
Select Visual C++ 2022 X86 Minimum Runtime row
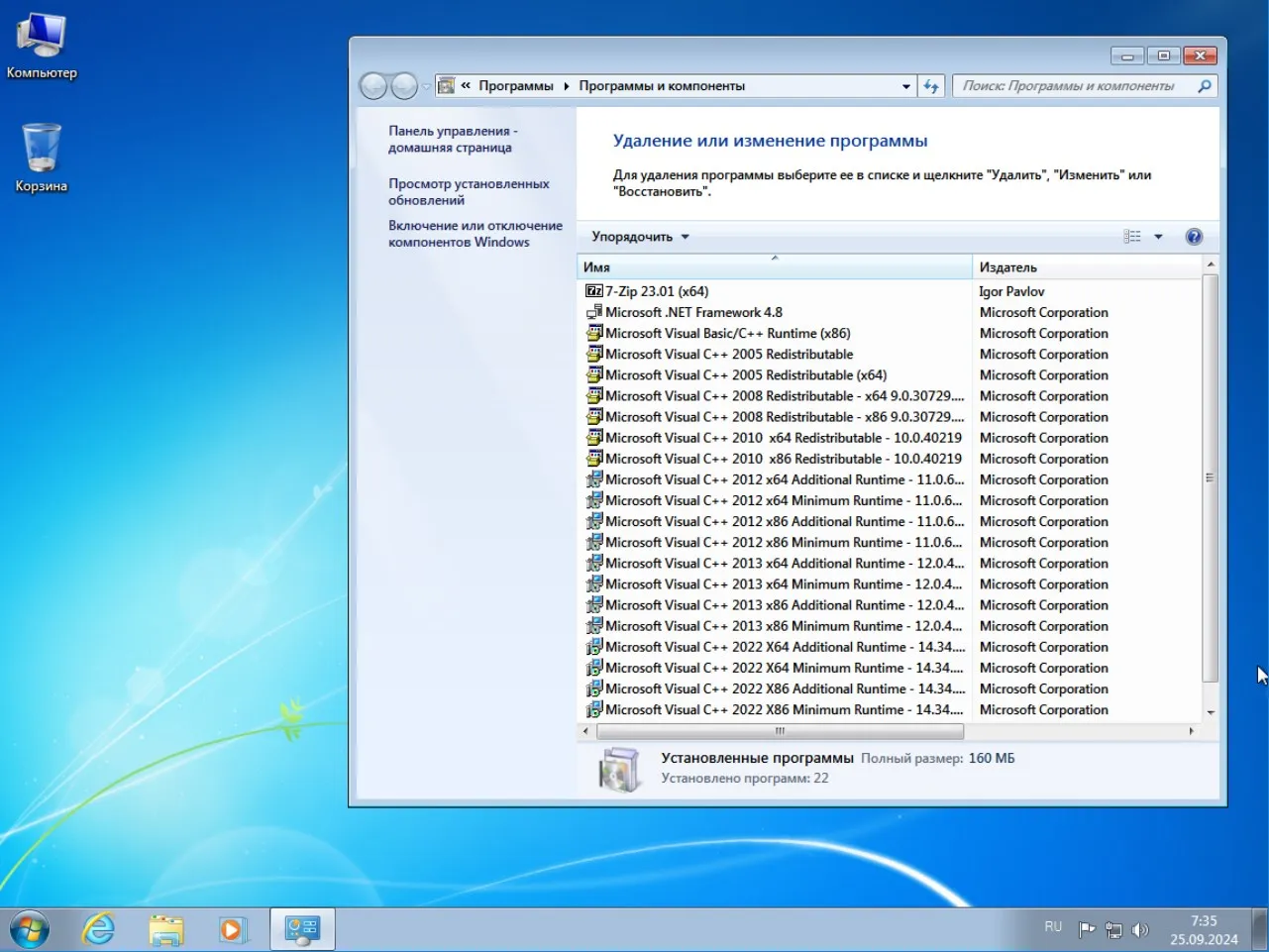click(889, 710)
